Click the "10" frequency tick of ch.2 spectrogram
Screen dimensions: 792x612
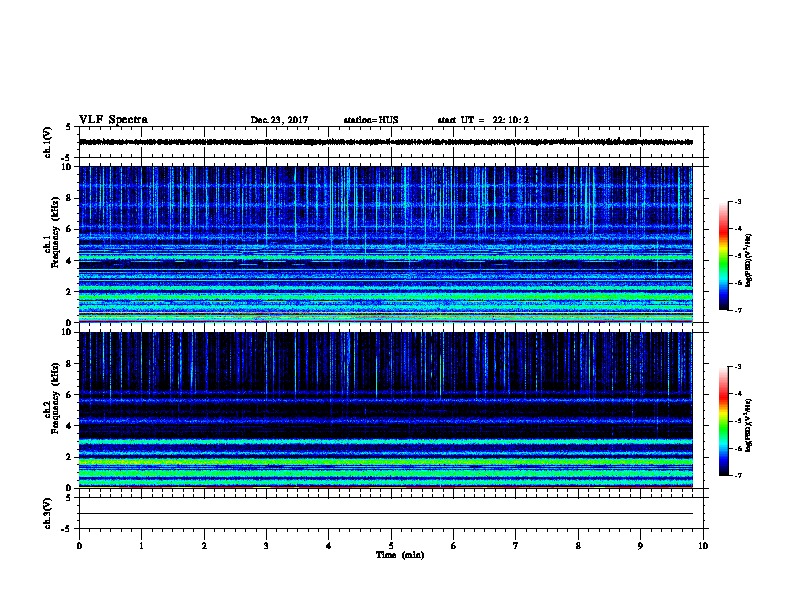click(67, 332)
